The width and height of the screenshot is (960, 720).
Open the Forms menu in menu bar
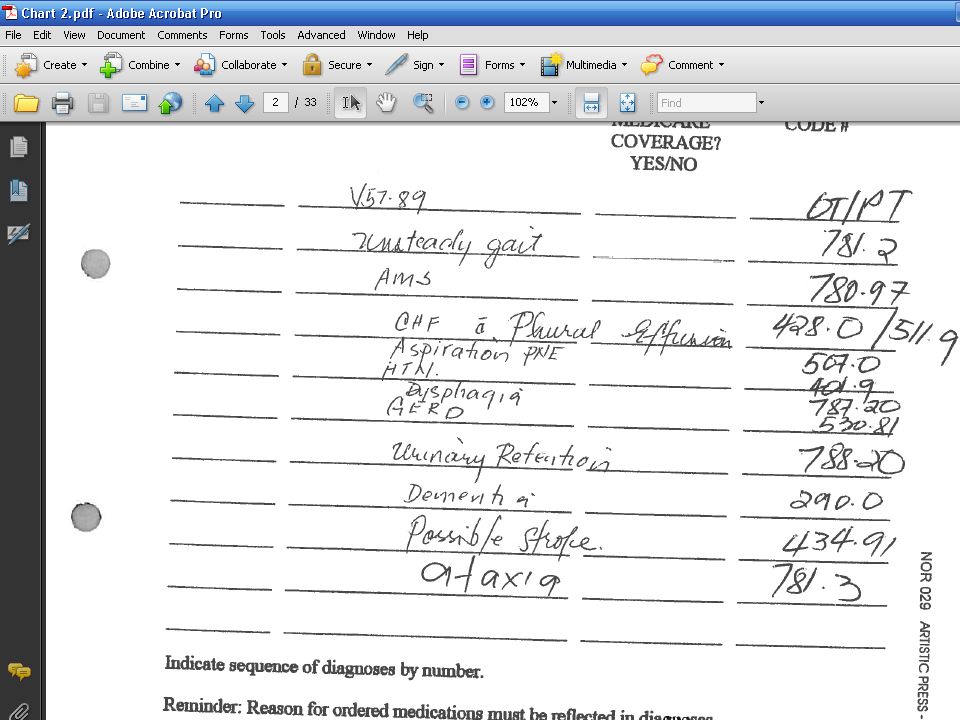[233, 35]
